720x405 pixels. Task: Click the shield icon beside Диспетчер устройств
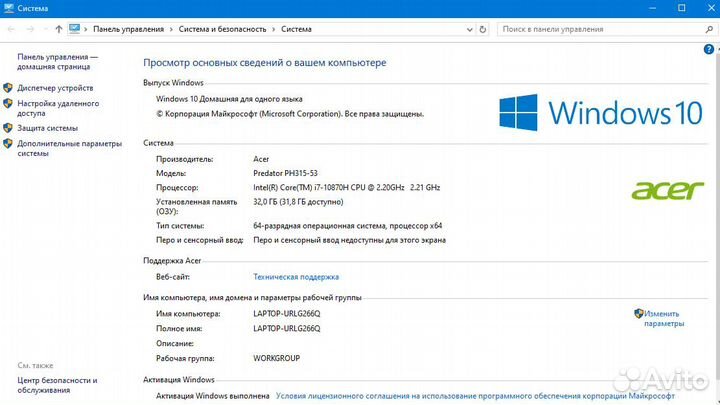point(8,88)
